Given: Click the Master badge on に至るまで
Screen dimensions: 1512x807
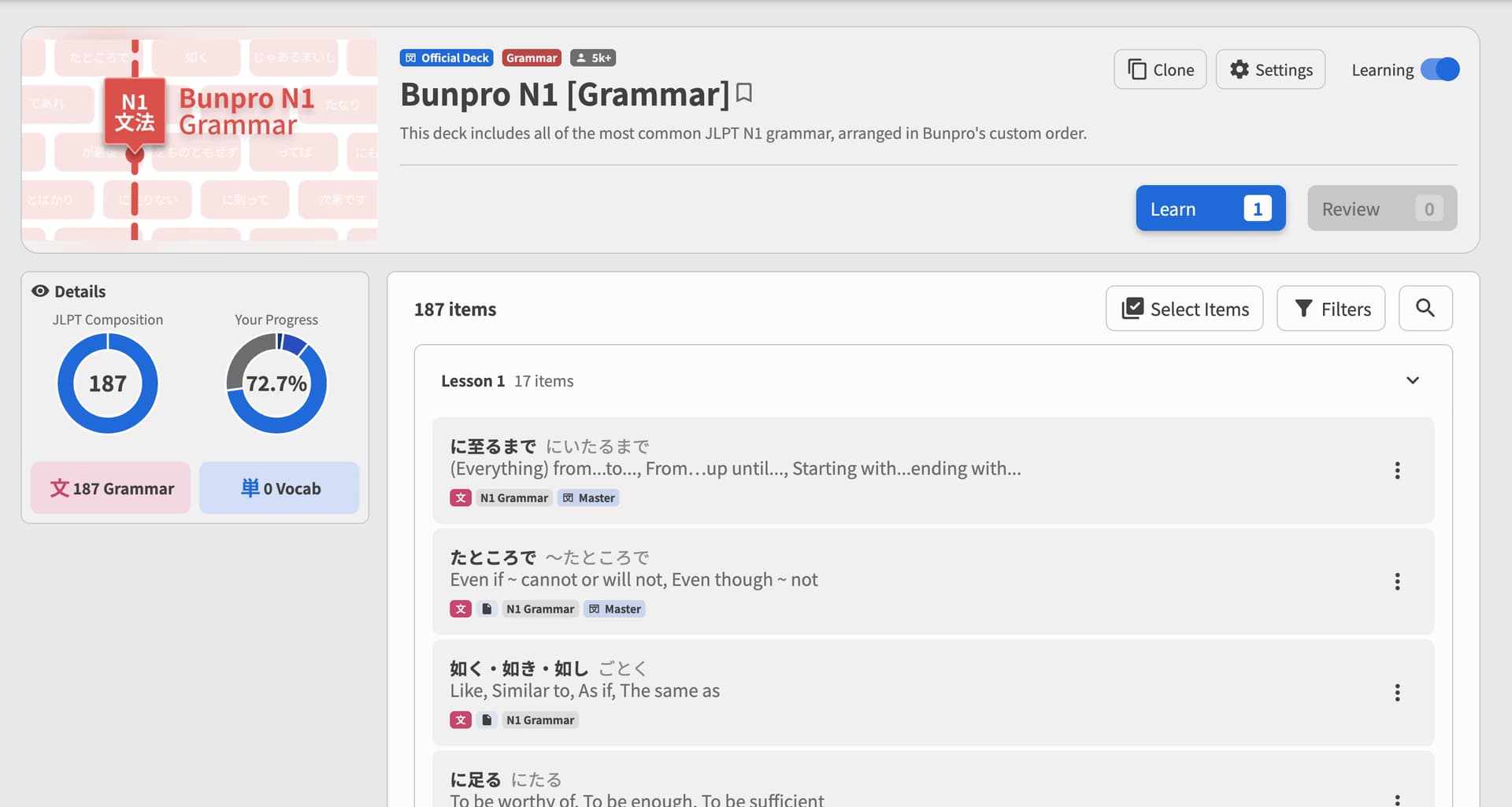Looking at the screenshot, I should click(588, 498).
